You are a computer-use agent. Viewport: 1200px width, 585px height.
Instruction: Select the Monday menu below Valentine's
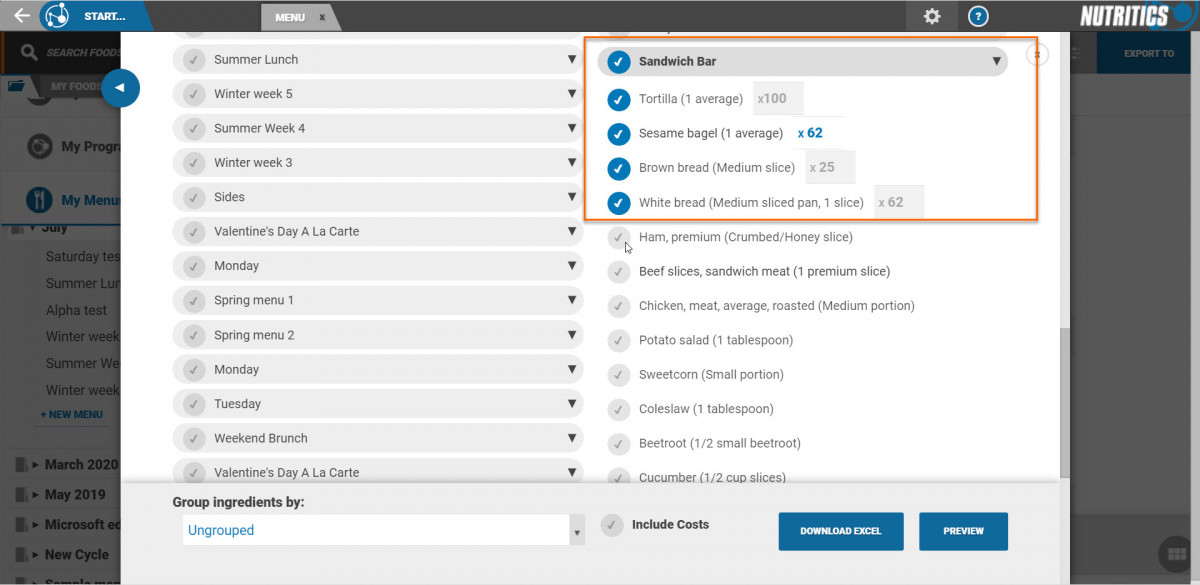(x=378, y=266)
